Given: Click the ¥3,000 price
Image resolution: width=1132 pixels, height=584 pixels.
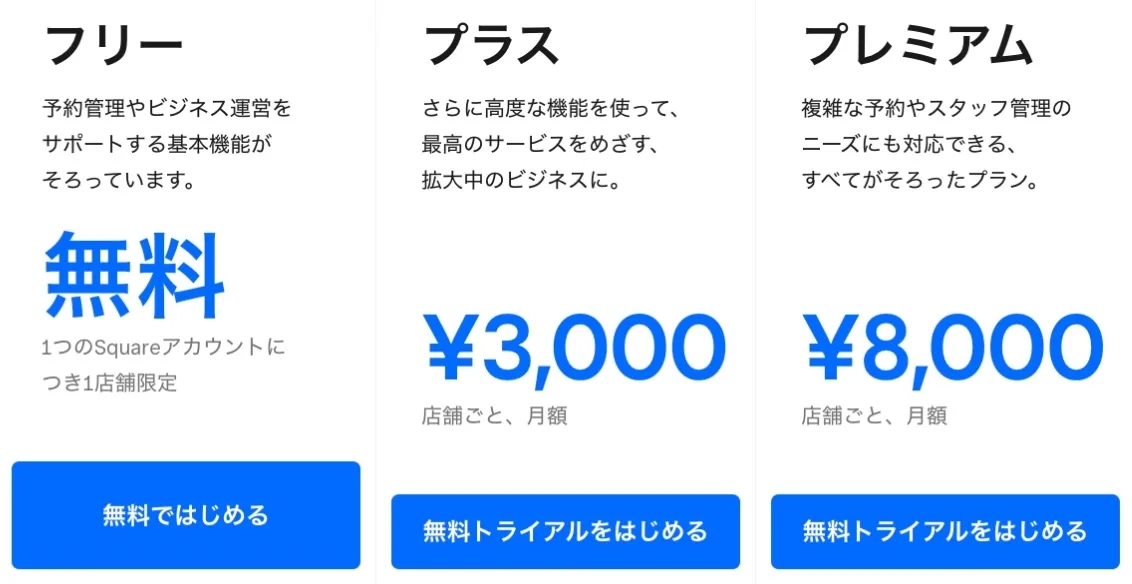Looking at the screenshot, I should click(x=573, y=349).
